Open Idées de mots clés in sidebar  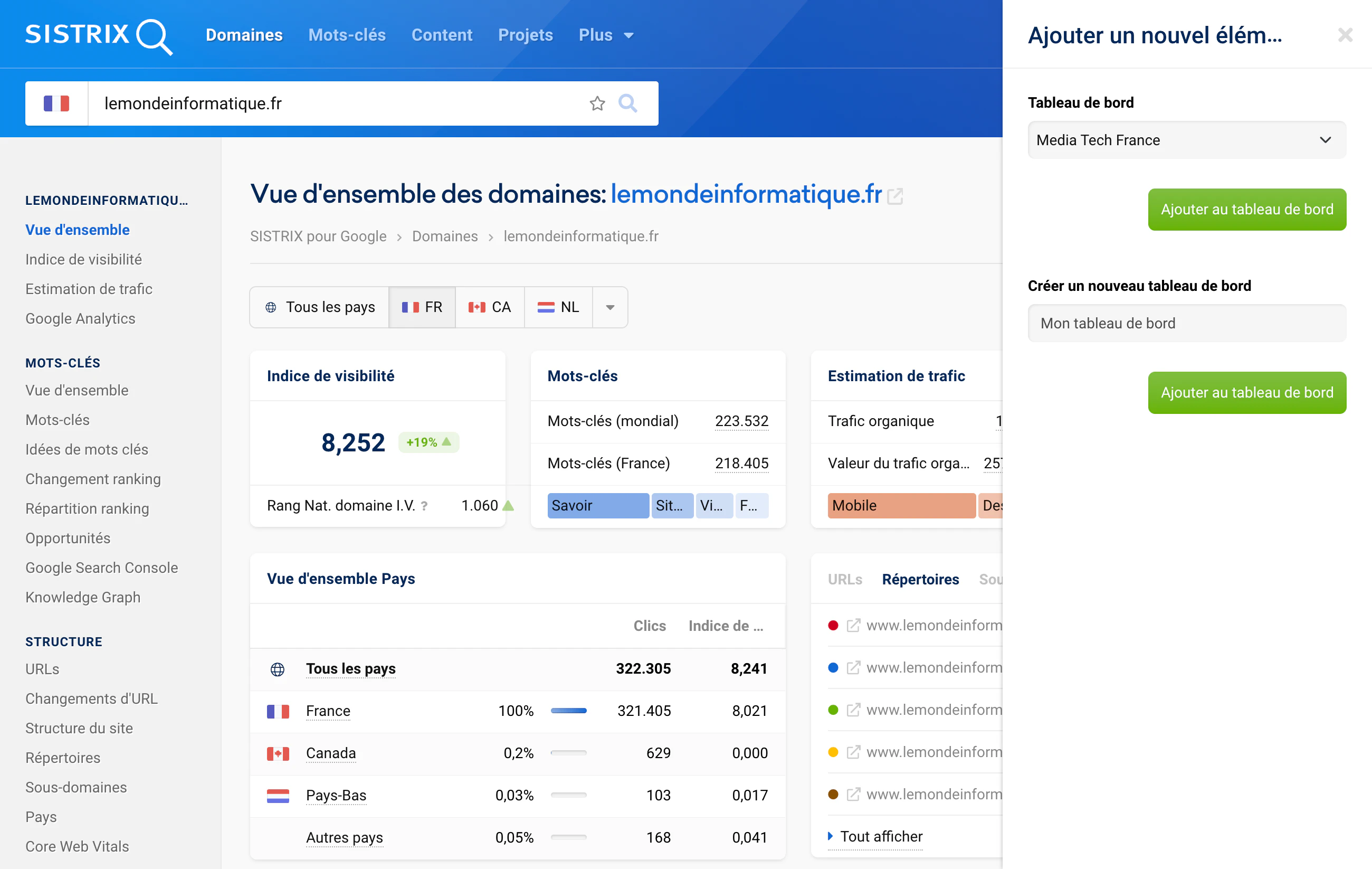coord(87,450)
